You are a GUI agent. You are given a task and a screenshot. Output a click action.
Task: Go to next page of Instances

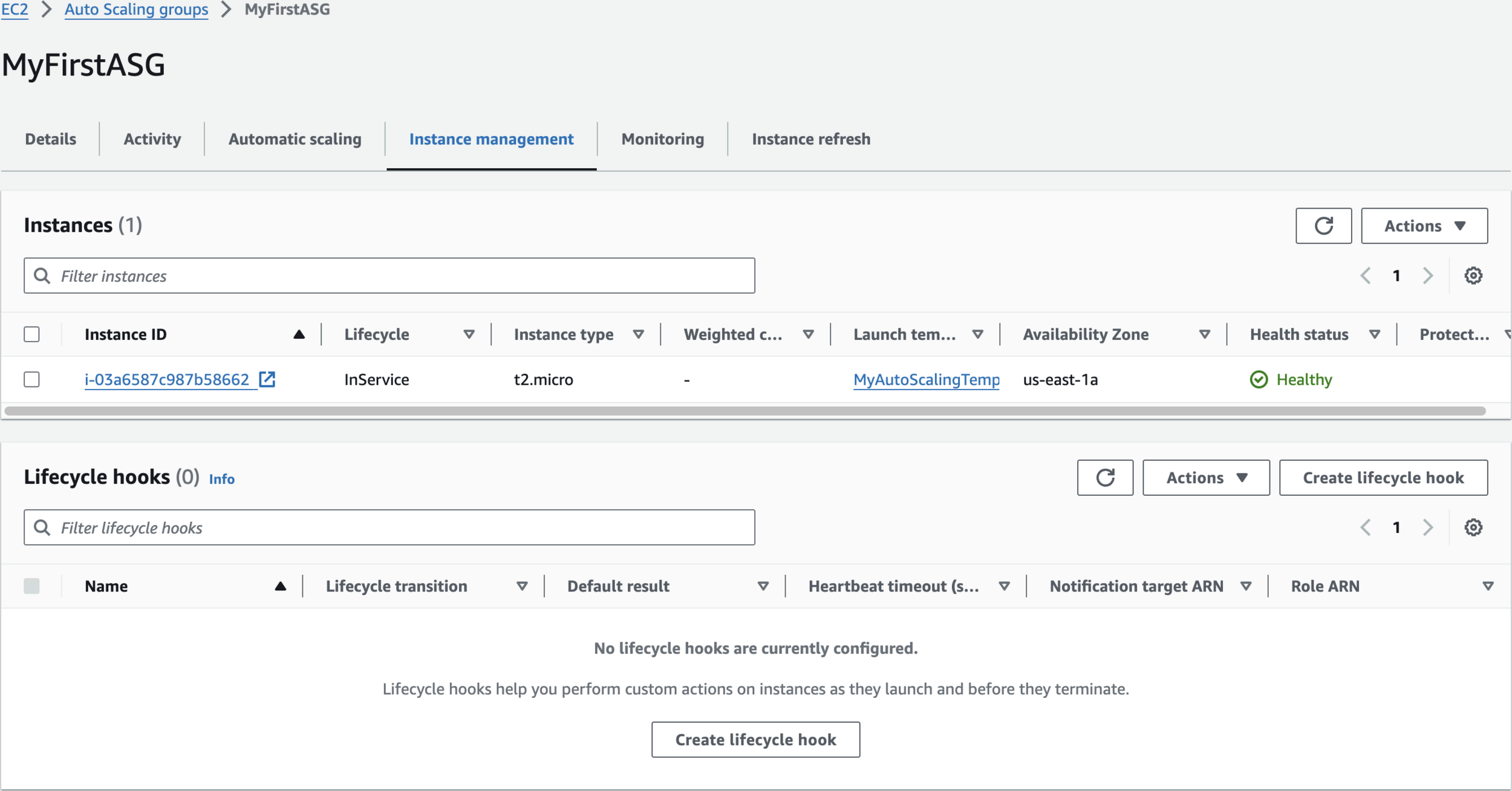pyautogui.click(x=1428, y=276)
